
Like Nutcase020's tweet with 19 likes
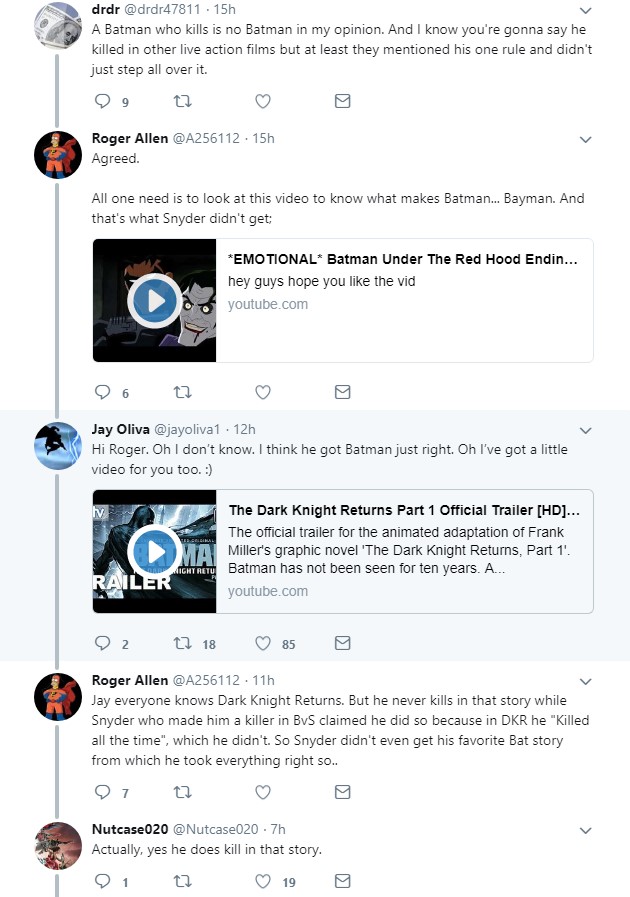(x=263, y=881)
